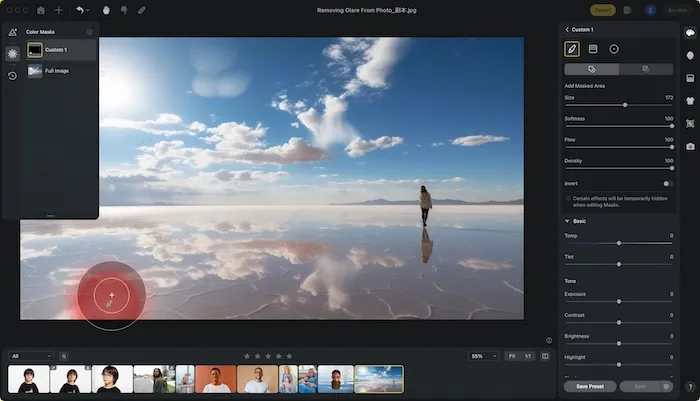The height and width of the screenshot is (401, 700).
Task: Toggle before/after compare view icon
Action: 545,356
